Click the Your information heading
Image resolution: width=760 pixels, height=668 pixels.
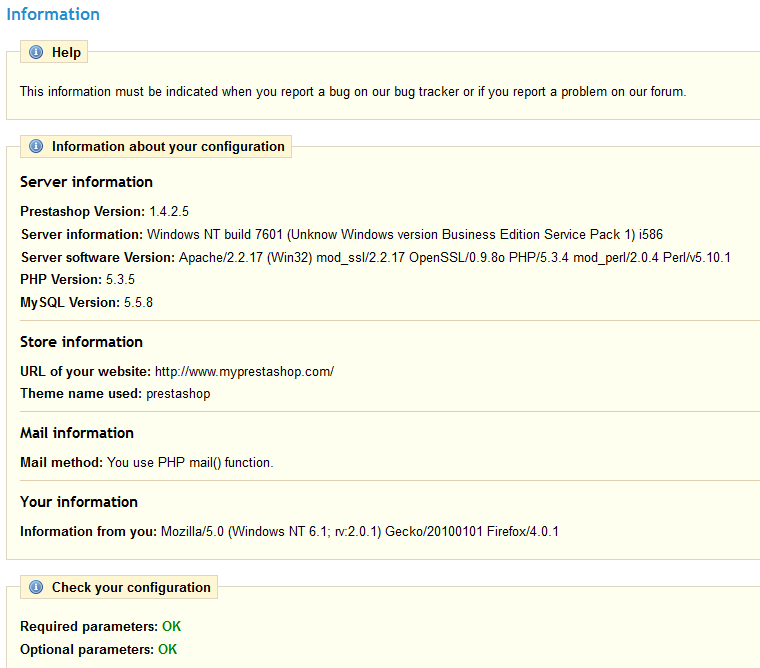pyautogui.click(x=79, y=502)
